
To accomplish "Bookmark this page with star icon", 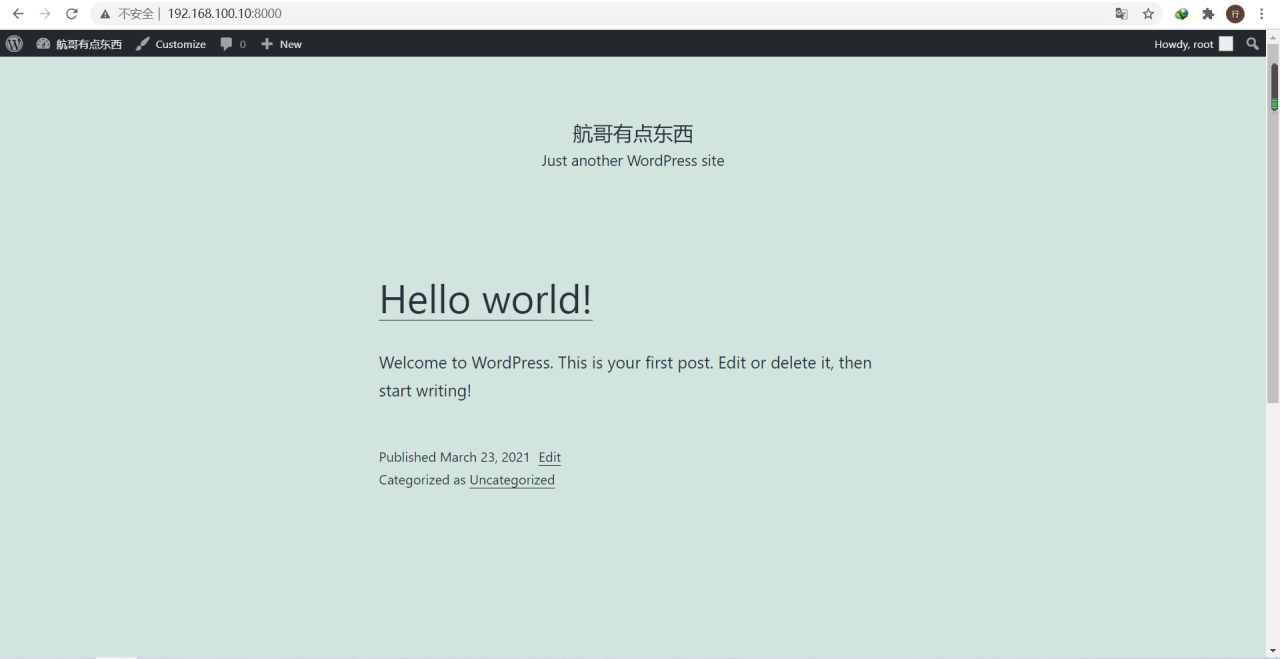I will click(x=1148, y=14).
